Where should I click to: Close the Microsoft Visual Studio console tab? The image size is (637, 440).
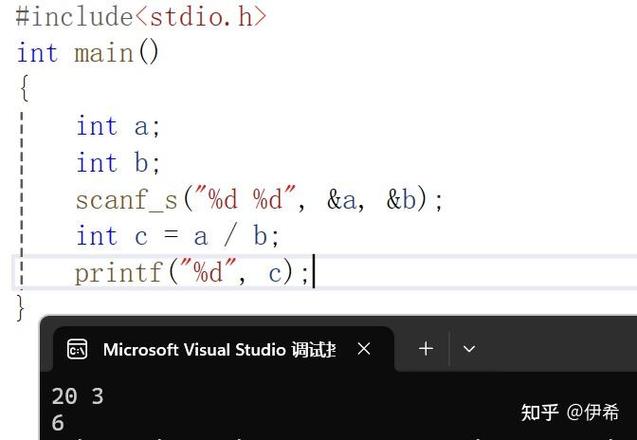click(x=364, y=349)
